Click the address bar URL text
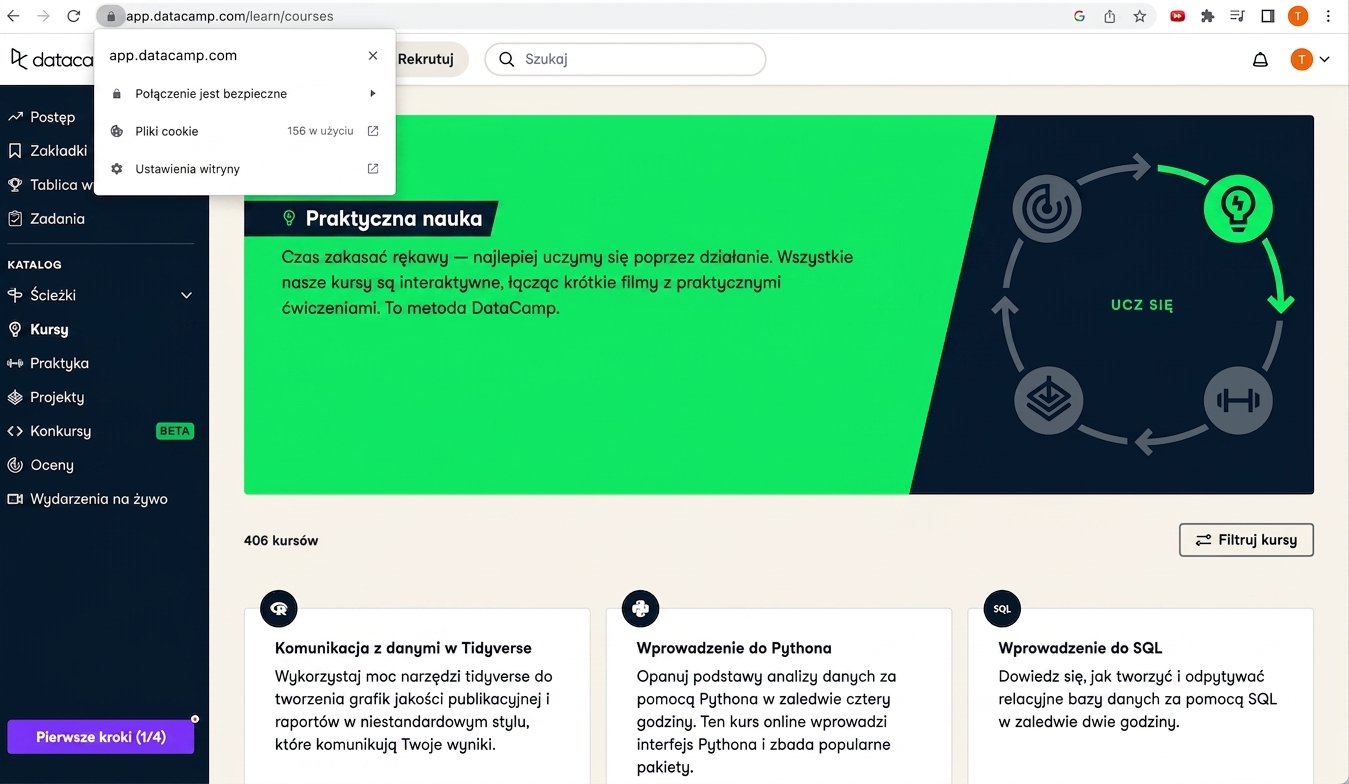The image size is (1349, 784). click(x=230, y=16)
